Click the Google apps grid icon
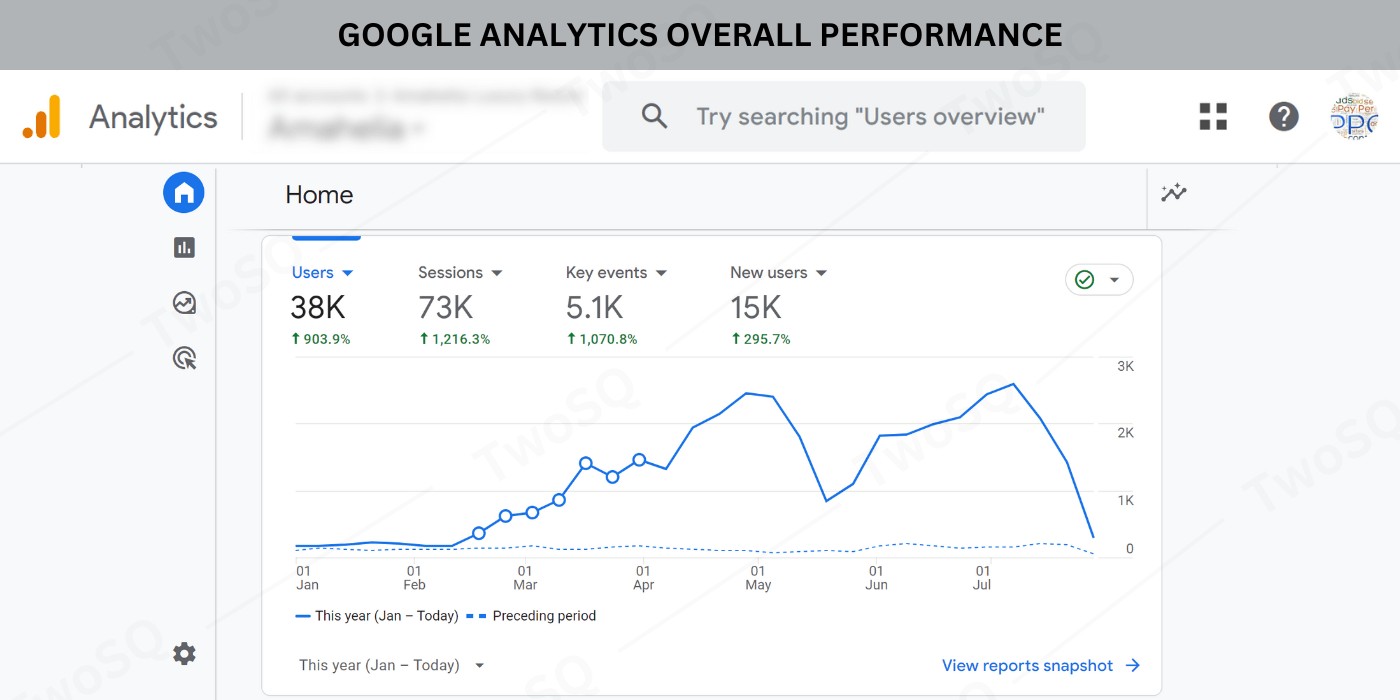1400x700 pixels. (1213, 117)
